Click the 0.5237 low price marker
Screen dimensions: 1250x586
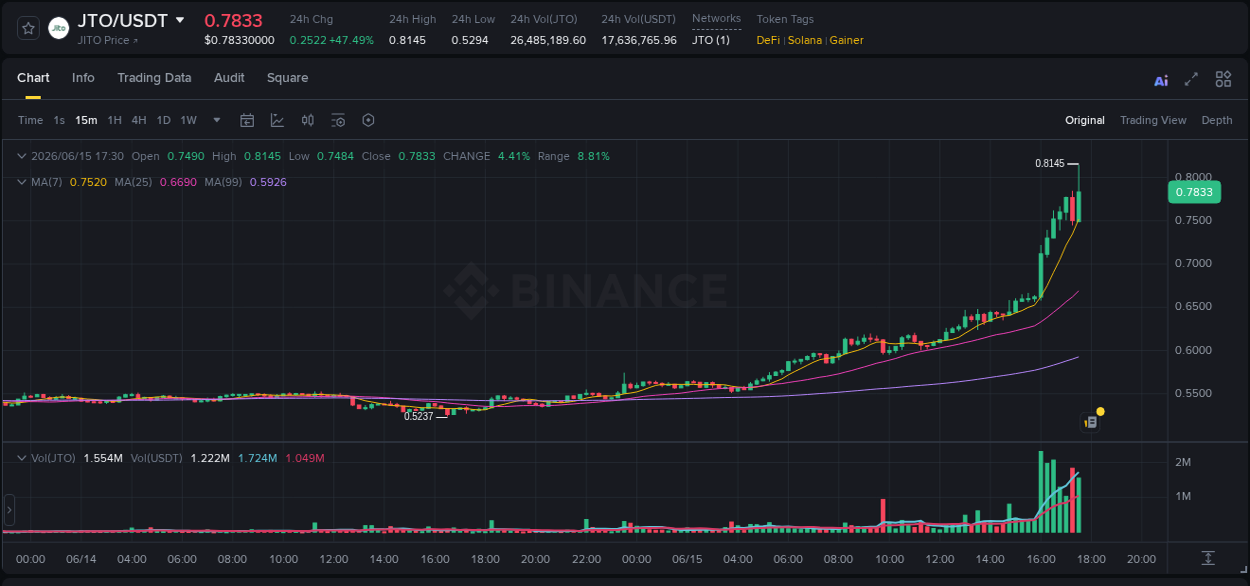(x=419, y=416)
